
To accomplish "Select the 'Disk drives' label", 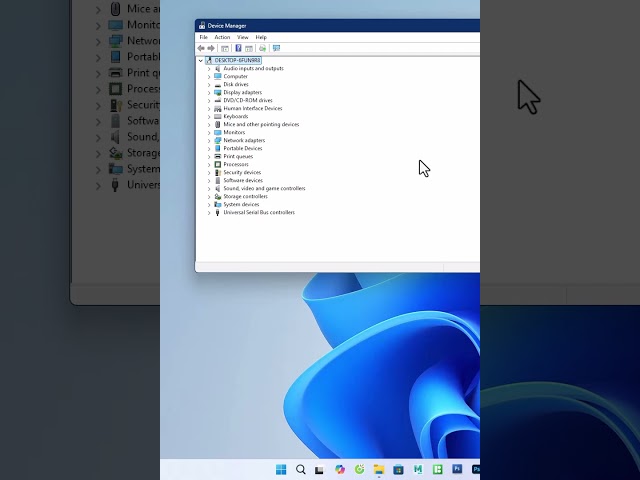I will [236, 84].
